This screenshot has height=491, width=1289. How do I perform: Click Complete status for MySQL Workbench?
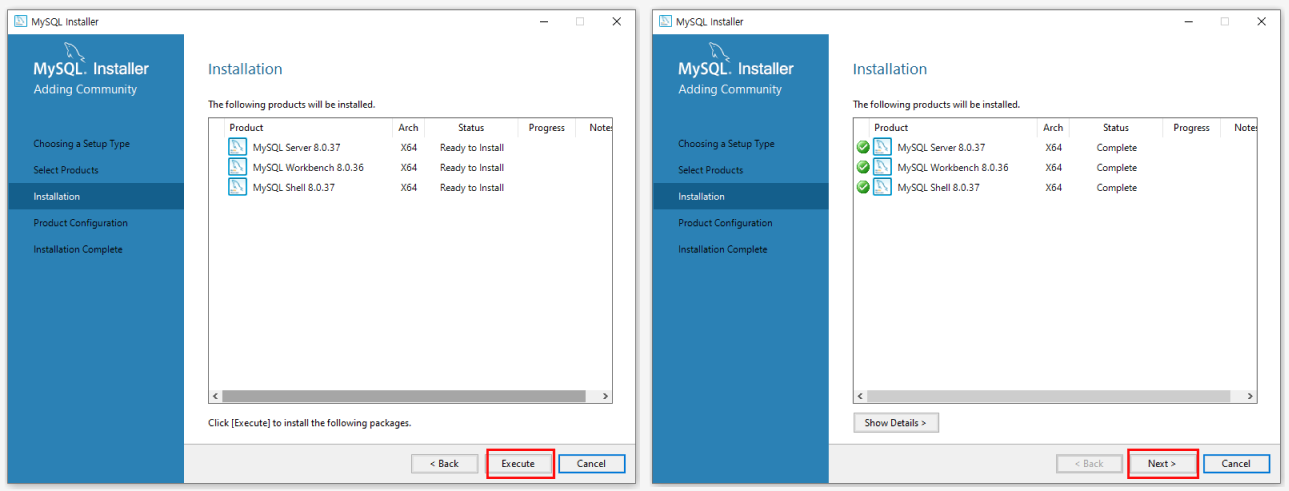1116,168
